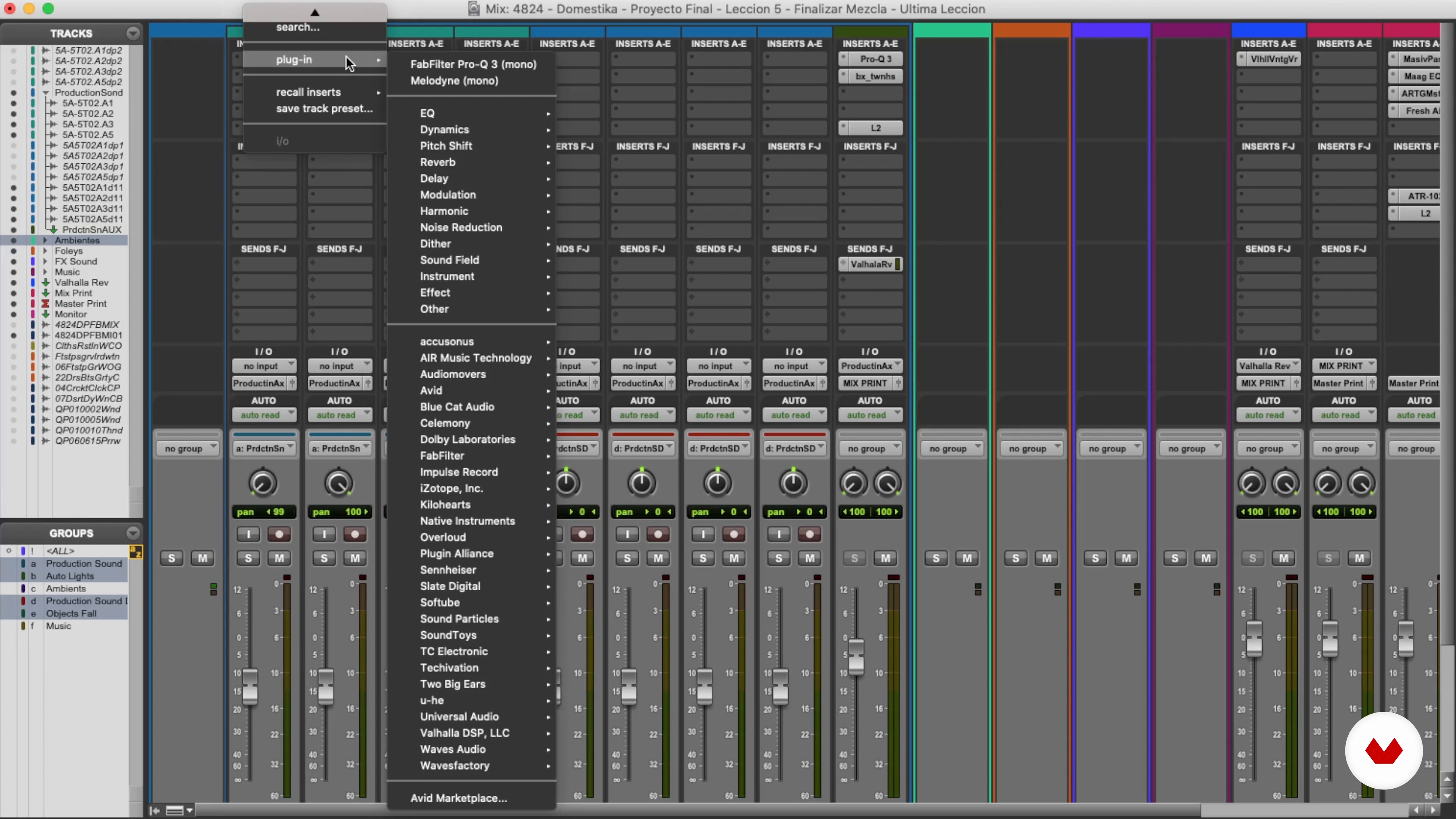Image resolution: width=1456 pixels, height=819 pixels.
Task: Mute the orange-colored folder channel
Action: (x=1046, y=559)
